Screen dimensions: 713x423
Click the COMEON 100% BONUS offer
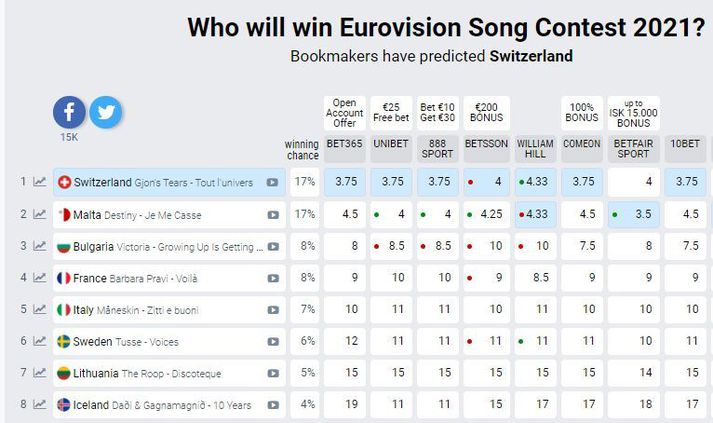[582, 113]
